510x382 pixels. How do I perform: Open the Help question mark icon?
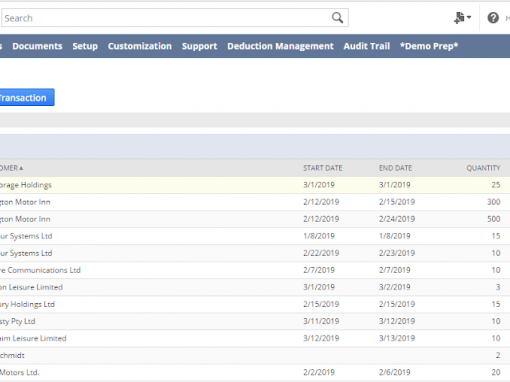(493, 18)
